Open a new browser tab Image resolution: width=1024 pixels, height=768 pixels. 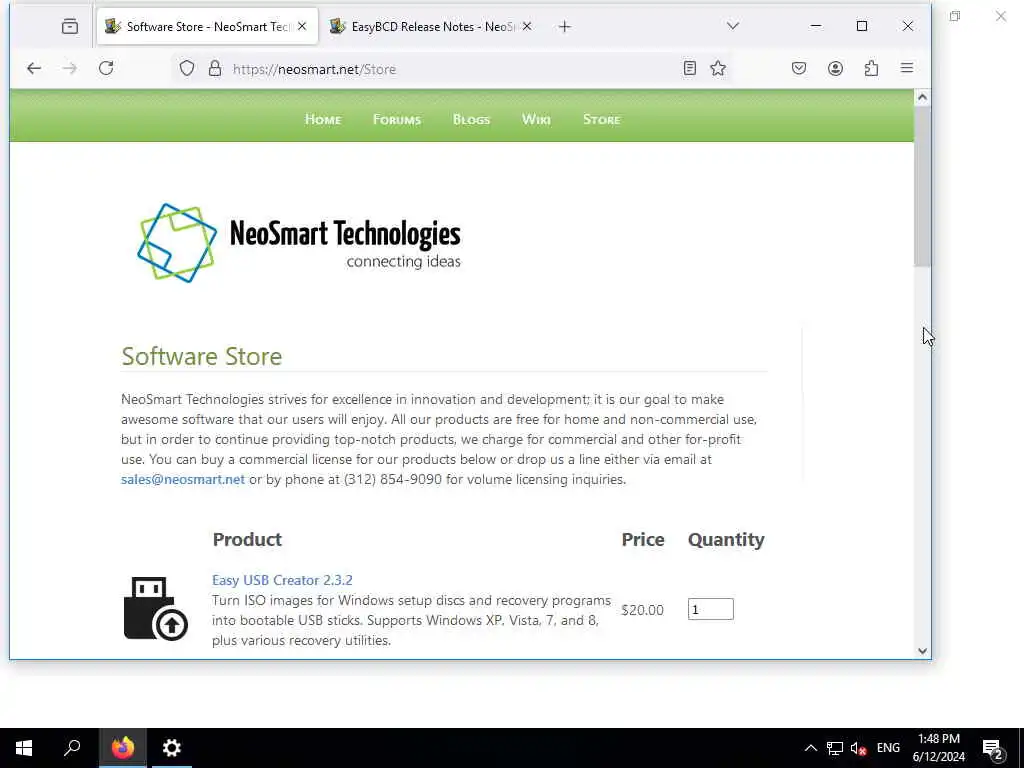[565, 27]
